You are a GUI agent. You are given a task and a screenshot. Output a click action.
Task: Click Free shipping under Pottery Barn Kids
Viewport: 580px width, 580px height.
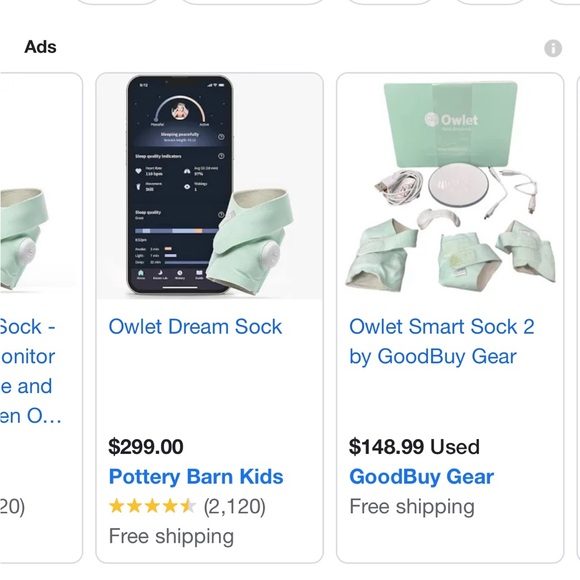pyautogui.click(x=171, y=536)
